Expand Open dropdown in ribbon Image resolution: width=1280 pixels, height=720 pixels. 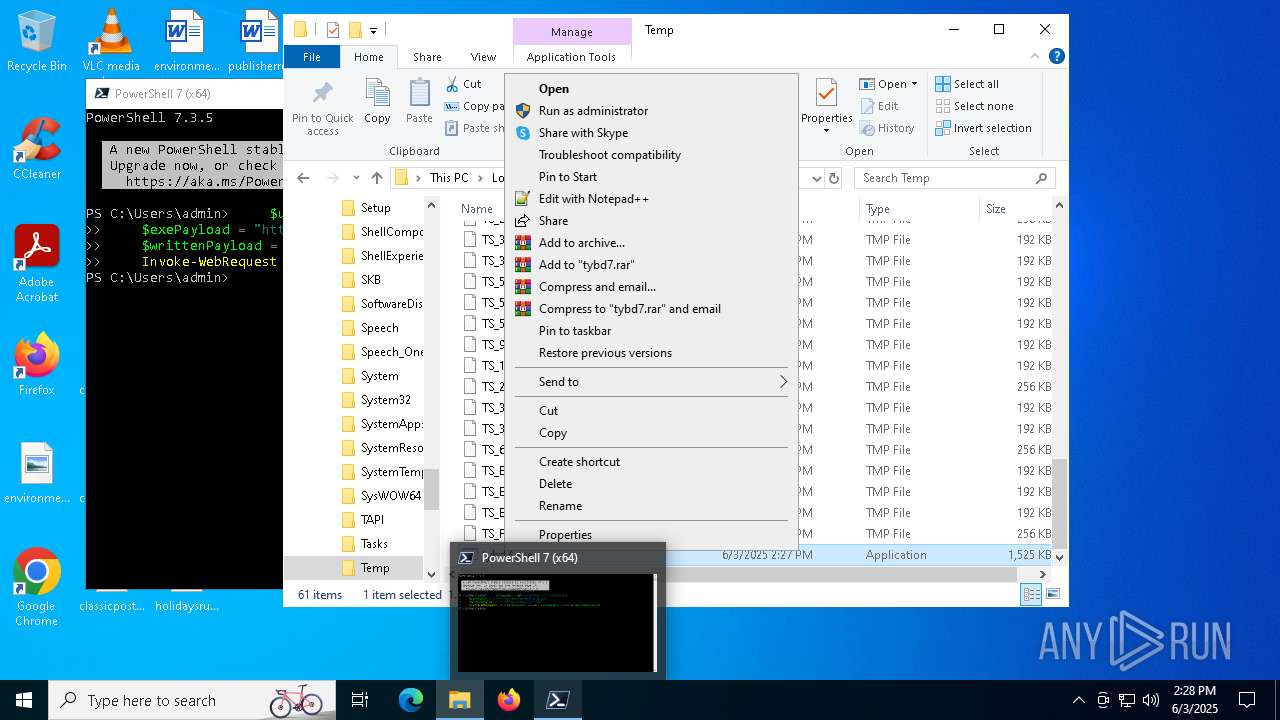[x=915, y=84]
